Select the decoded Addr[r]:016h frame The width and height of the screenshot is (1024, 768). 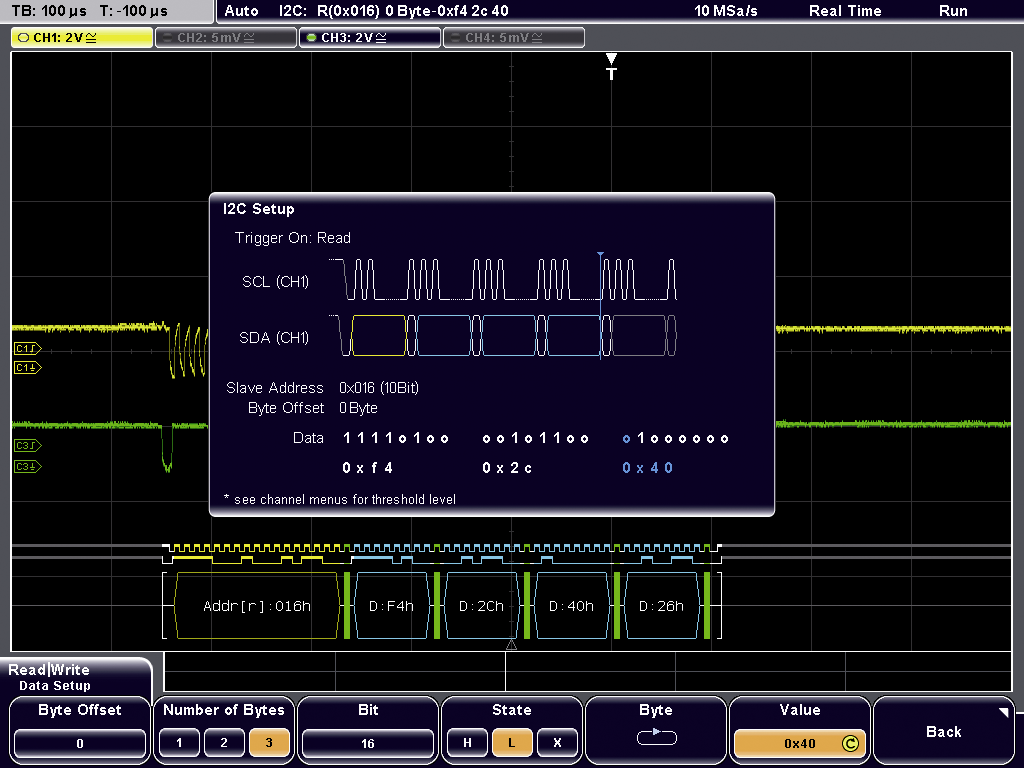(256, 606)
